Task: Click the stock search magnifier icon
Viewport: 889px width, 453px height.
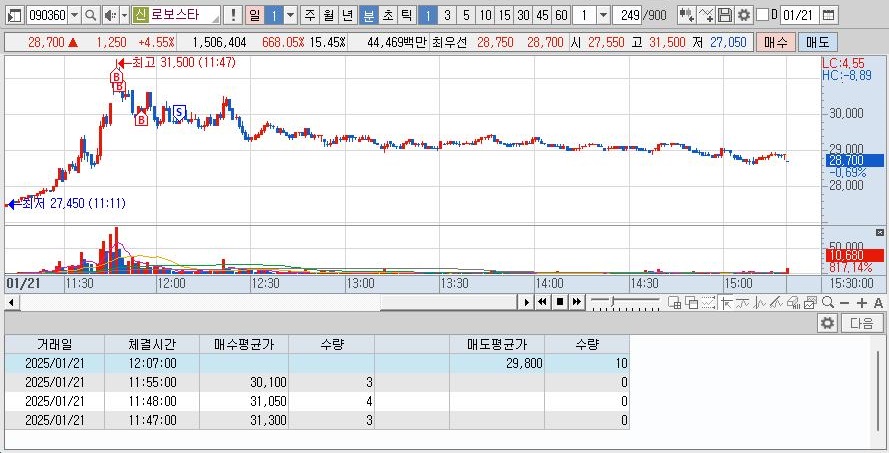Action: pyautogui.click(x=90, y=15)
